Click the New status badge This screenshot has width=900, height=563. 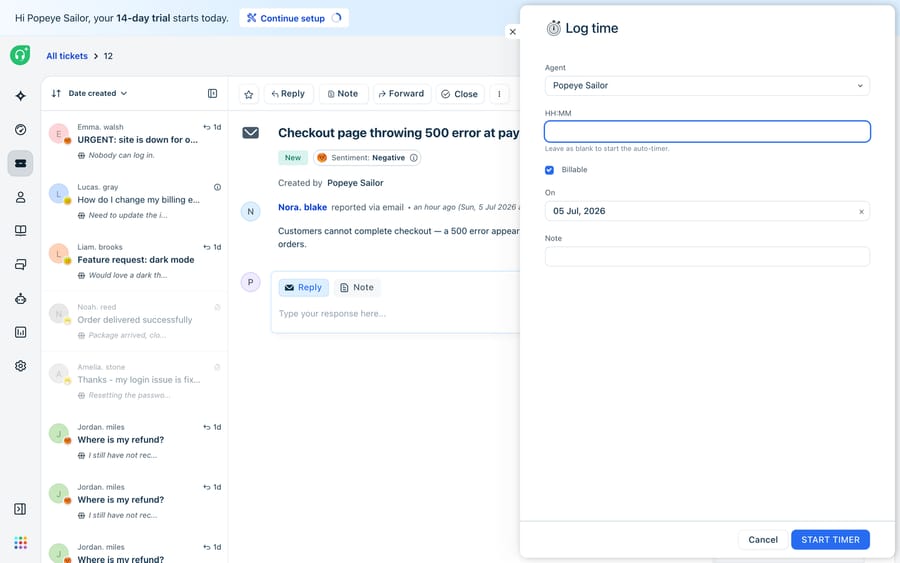pos(293,158)
